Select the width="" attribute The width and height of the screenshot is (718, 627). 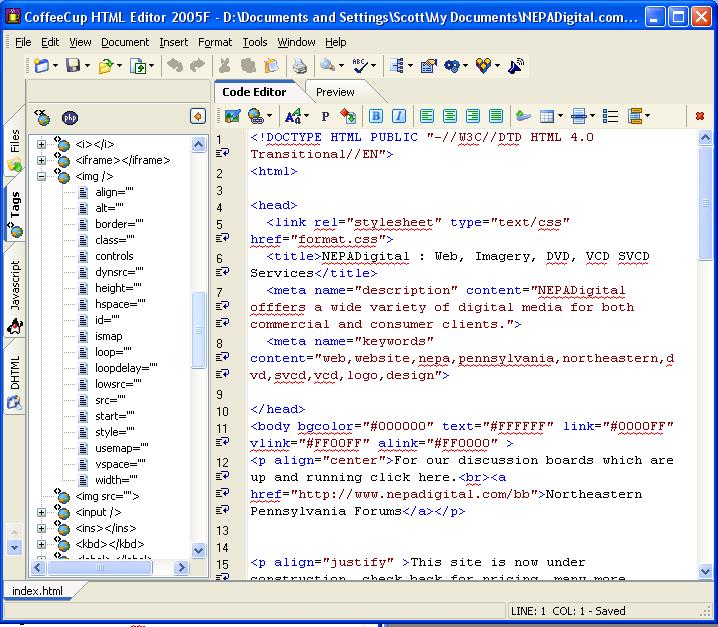pos(116,480)
